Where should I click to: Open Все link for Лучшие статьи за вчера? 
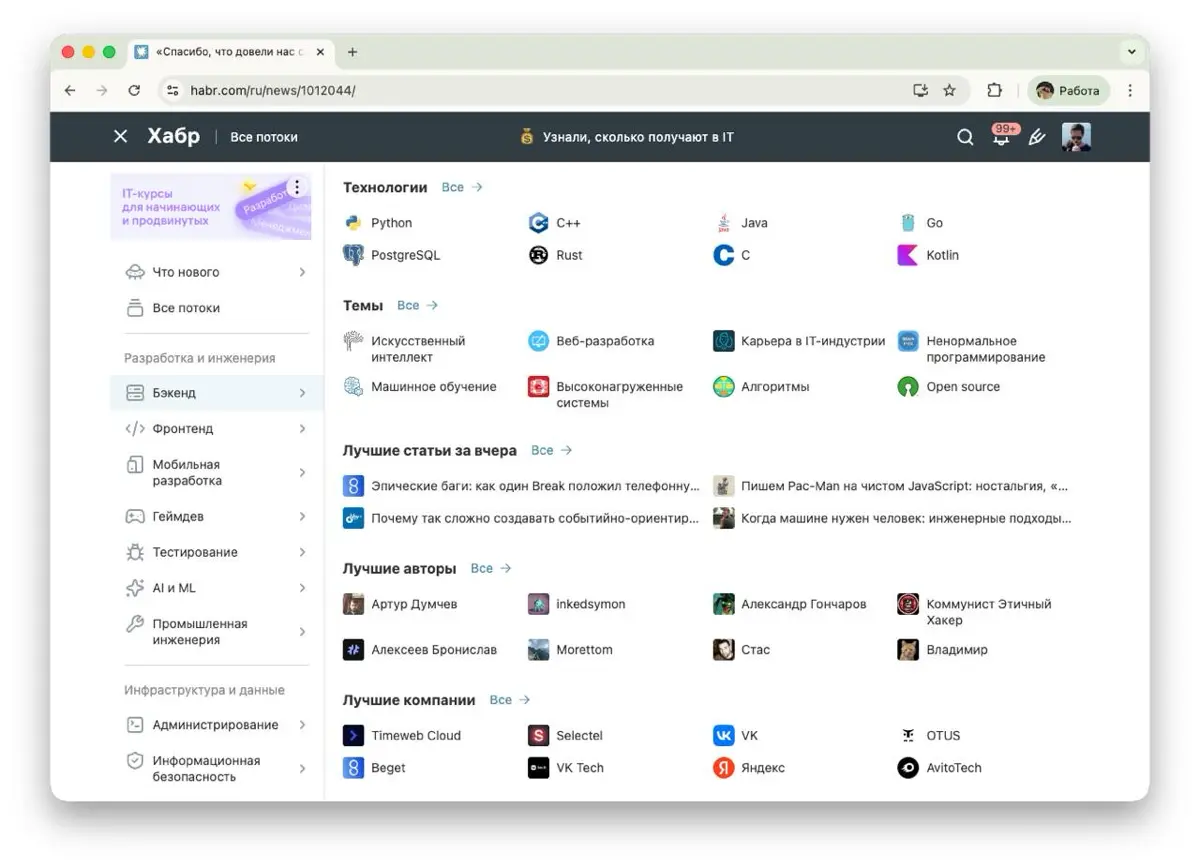[x=551, y=450]
